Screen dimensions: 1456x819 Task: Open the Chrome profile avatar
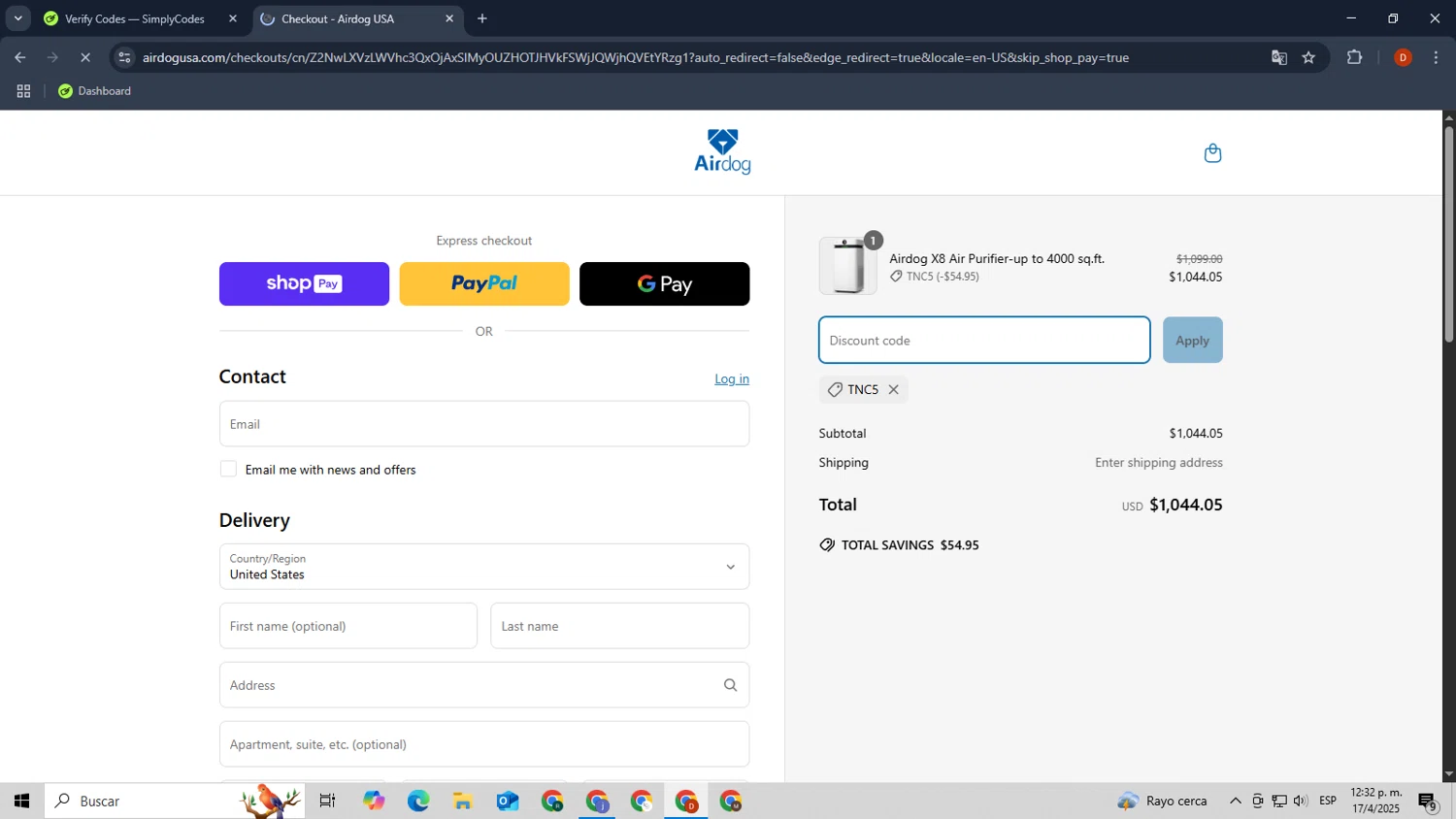[x=1403, y=57]
